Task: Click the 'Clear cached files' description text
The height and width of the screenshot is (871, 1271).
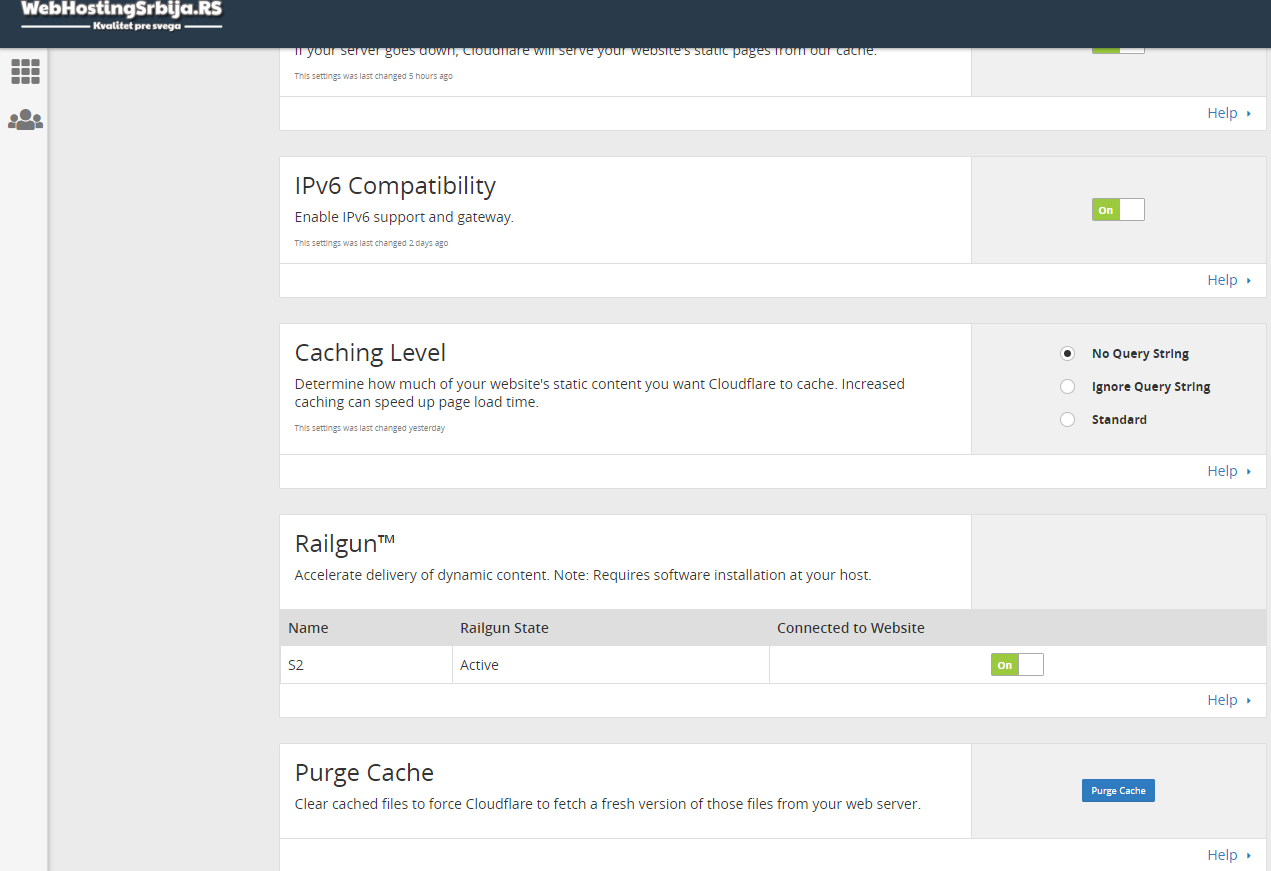Action: pos(608,804)
